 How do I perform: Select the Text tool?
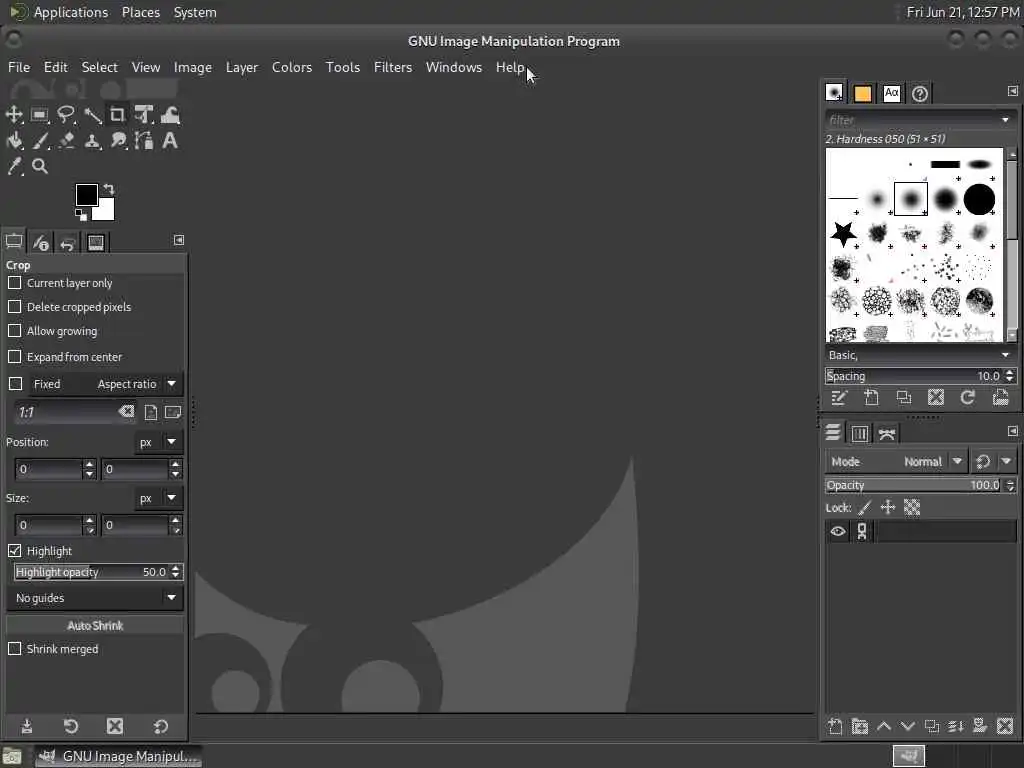[170, 140]
